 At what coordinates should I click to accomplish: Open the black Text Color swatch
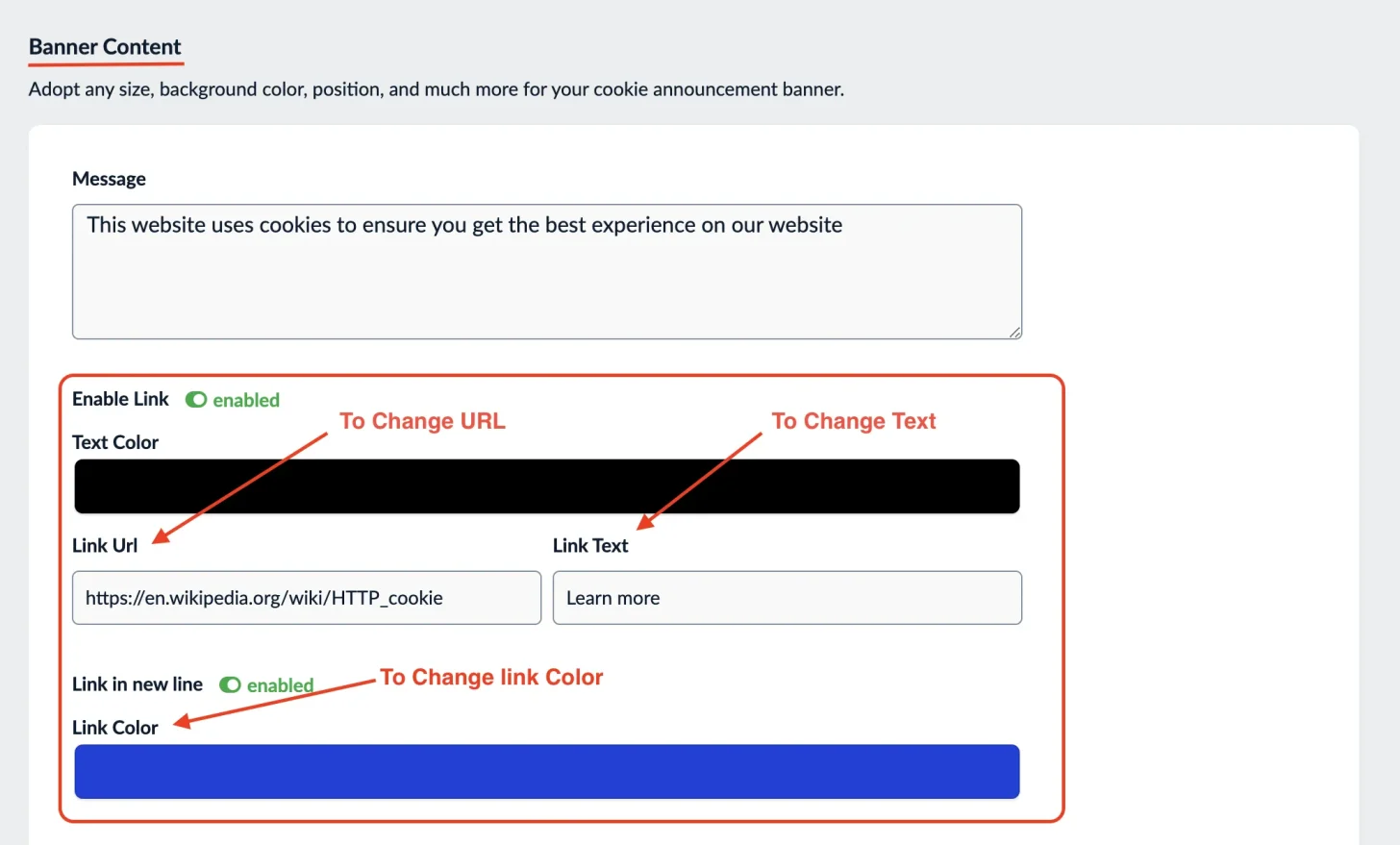547,486
